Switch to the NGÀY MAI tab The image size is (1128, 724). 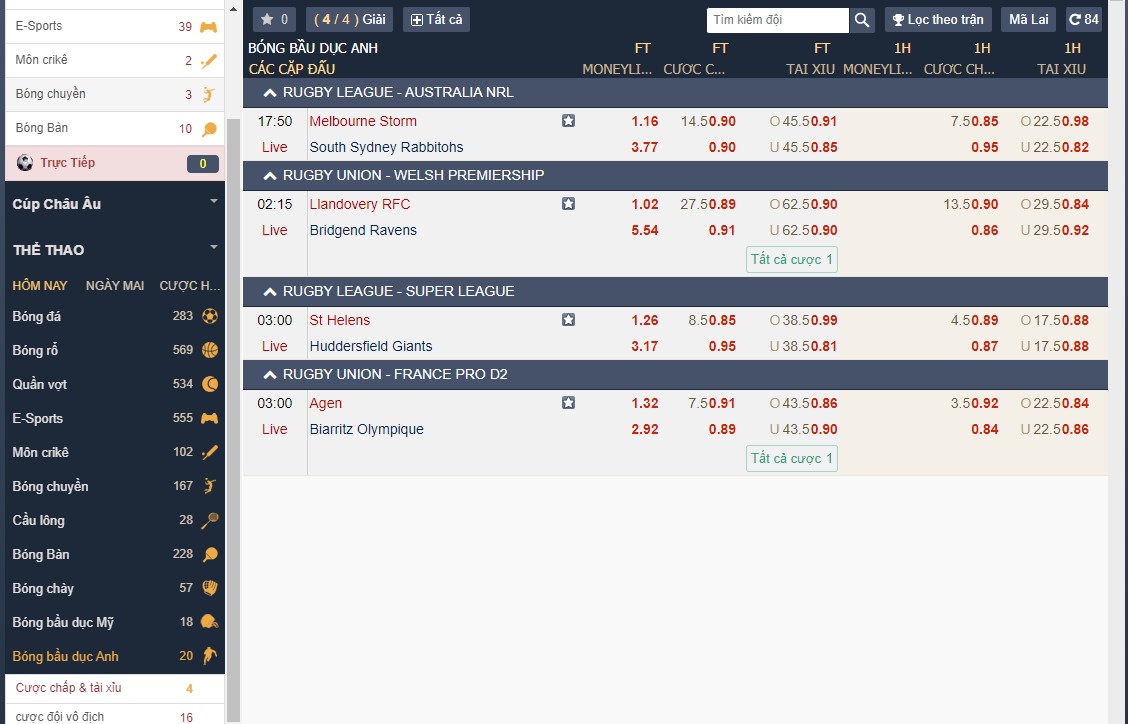point(115,286)
